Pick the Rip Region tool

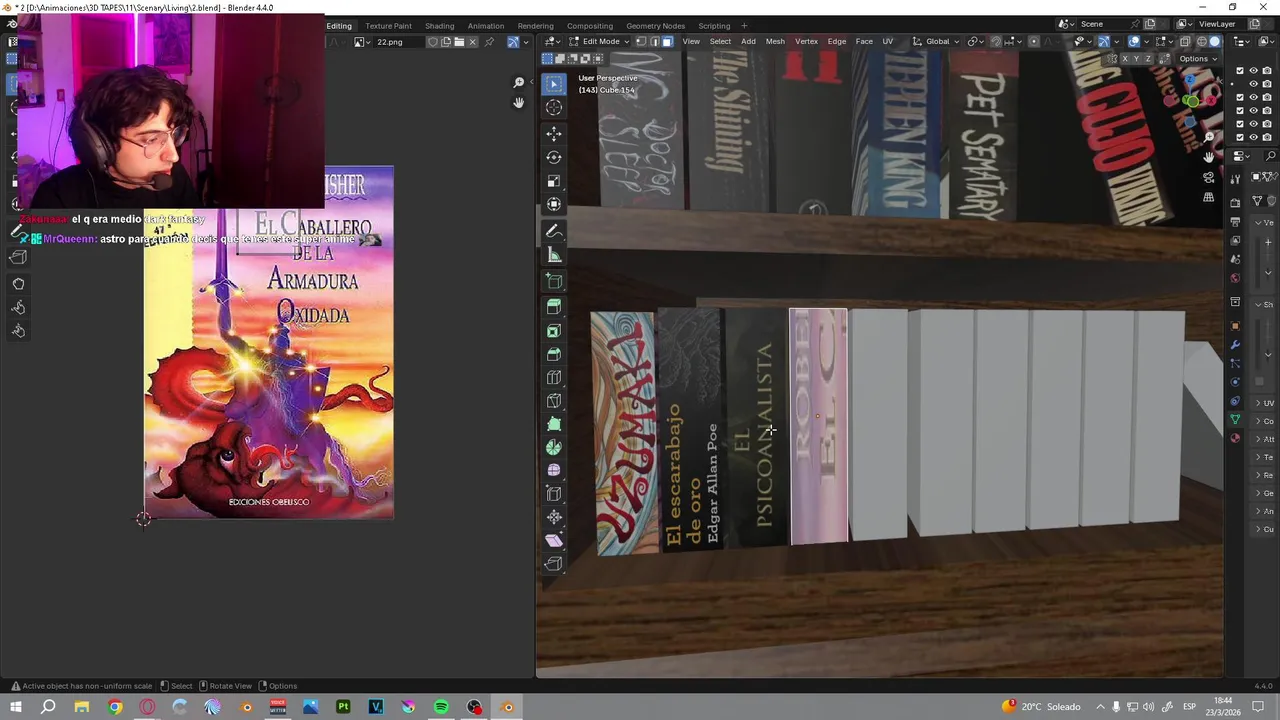pyautogui.click(x=554, y=564)
